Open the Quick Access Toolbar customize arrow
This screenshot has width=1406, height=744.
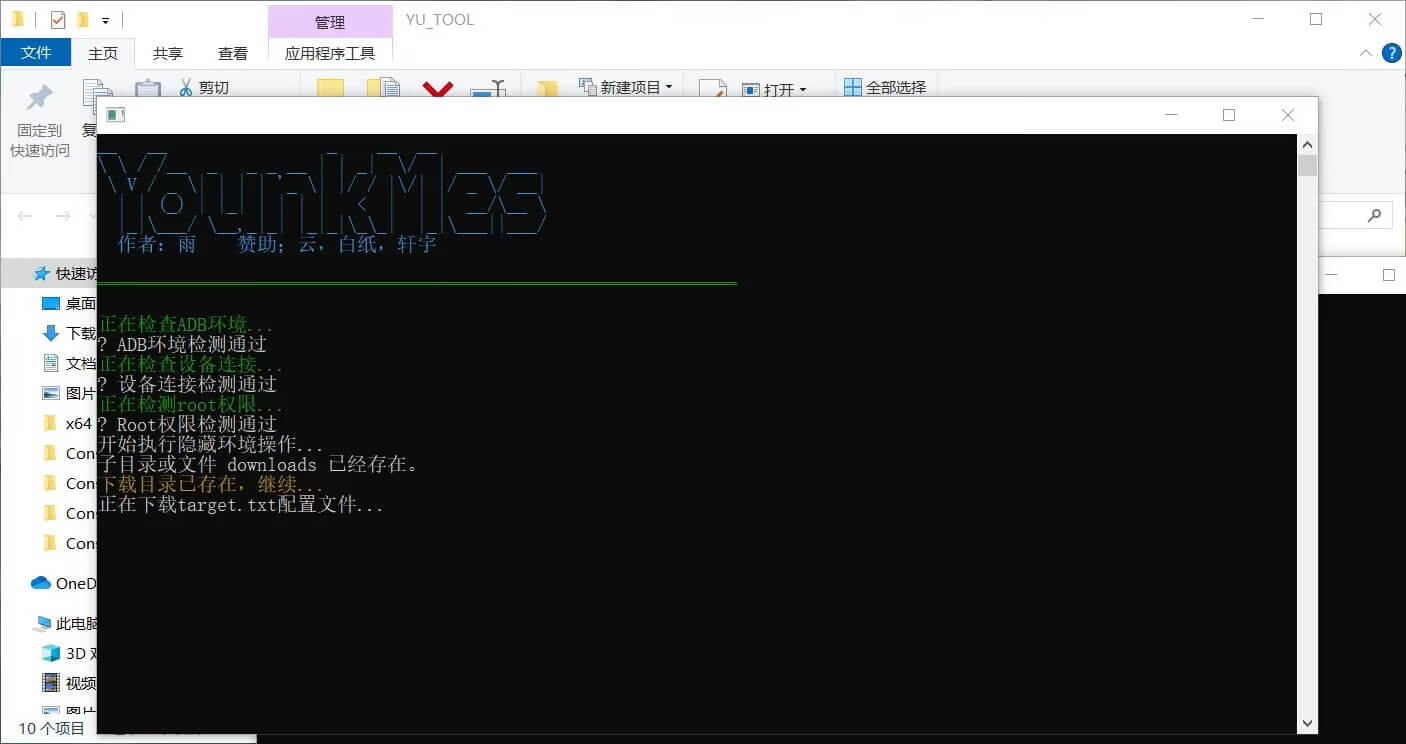(104, 19)
